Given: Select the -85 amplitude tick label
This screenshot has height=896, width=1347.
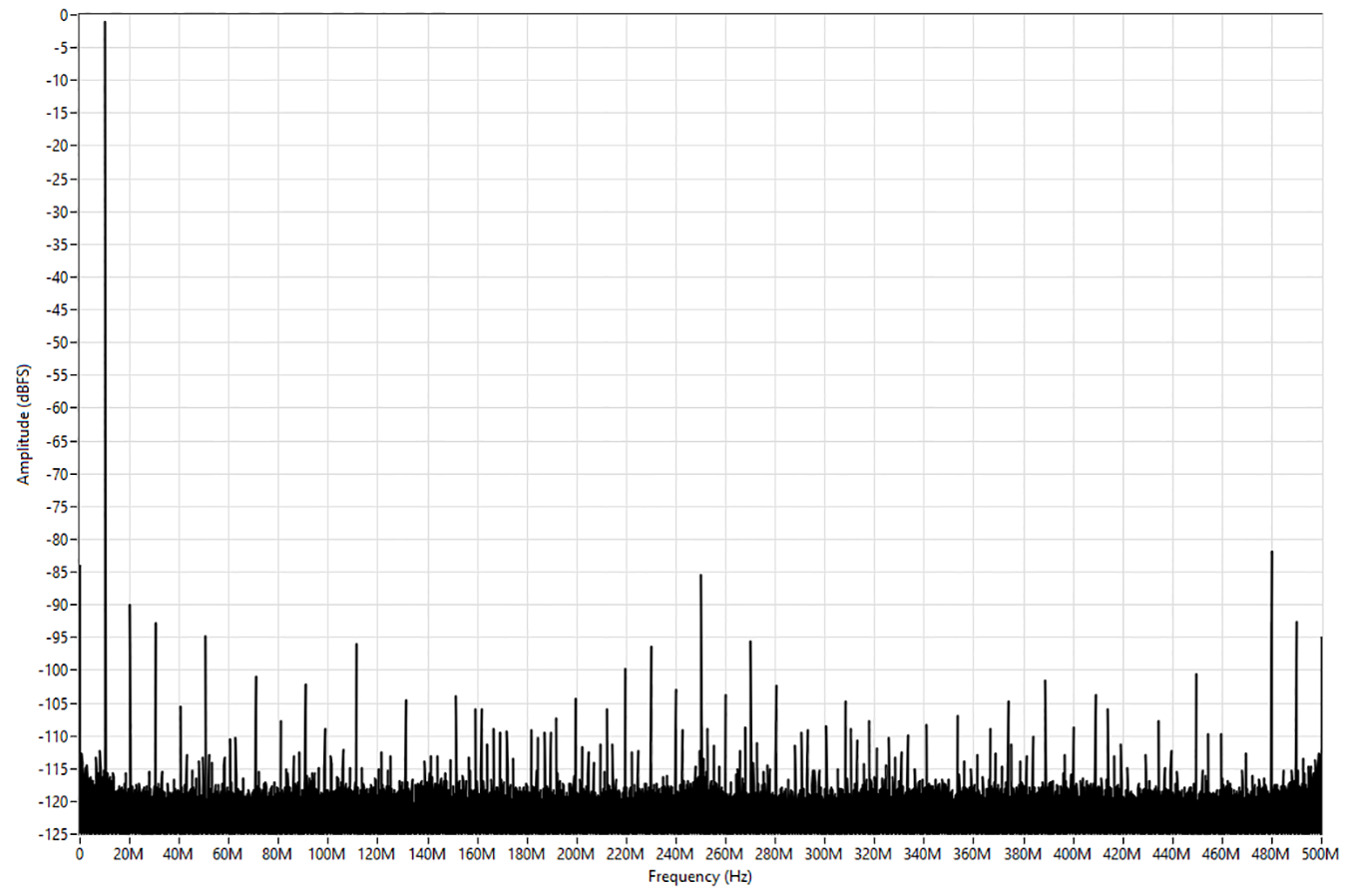Looking at the screenshot, I should [x=58, y=572].
